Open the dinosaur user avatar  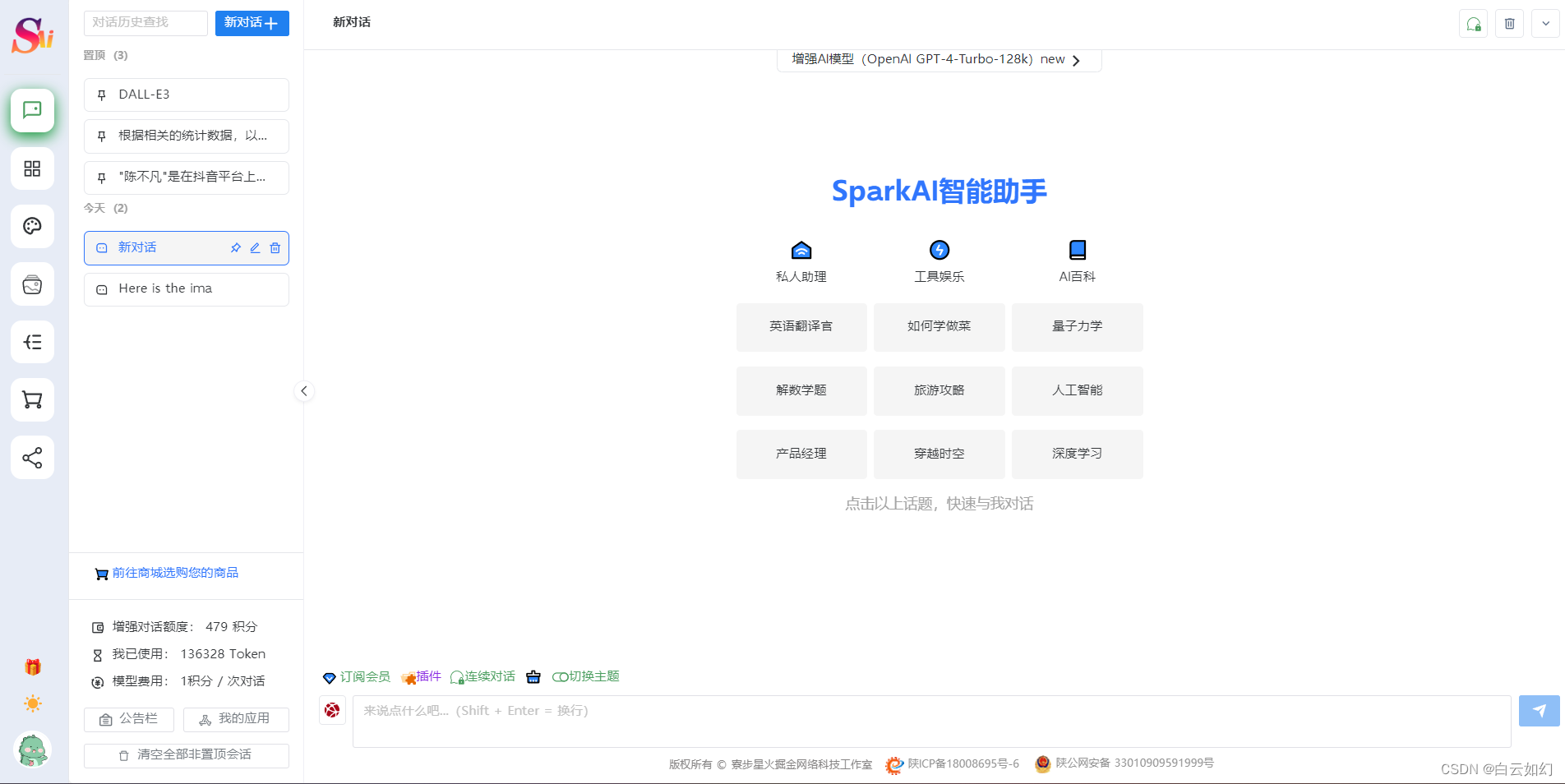(x=33, y=749)
